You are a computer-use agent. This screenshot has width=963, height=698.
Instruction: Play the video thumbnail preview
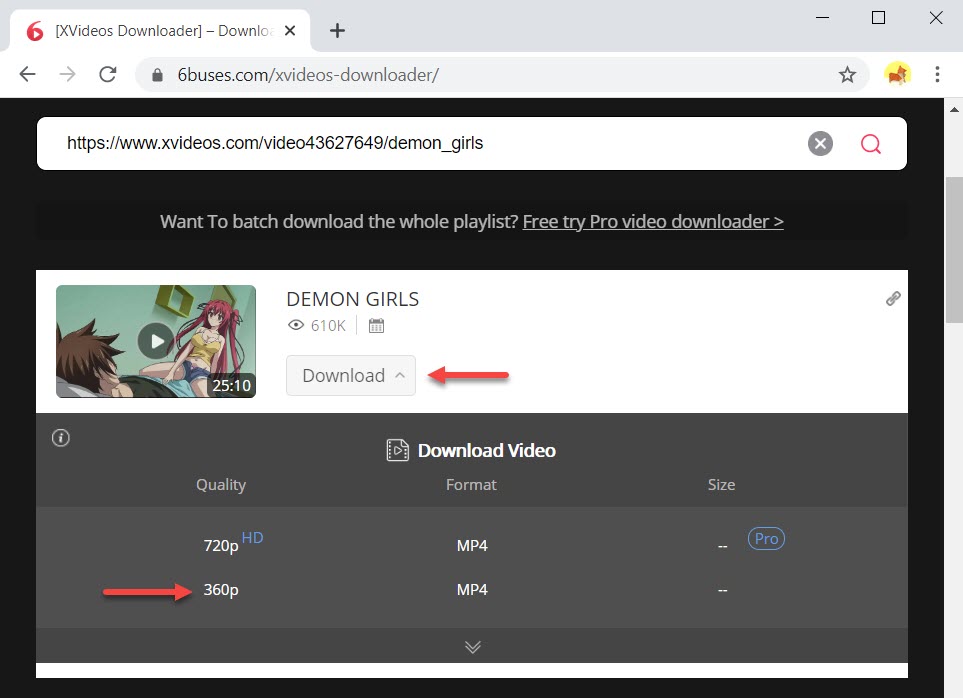point(156,341)
